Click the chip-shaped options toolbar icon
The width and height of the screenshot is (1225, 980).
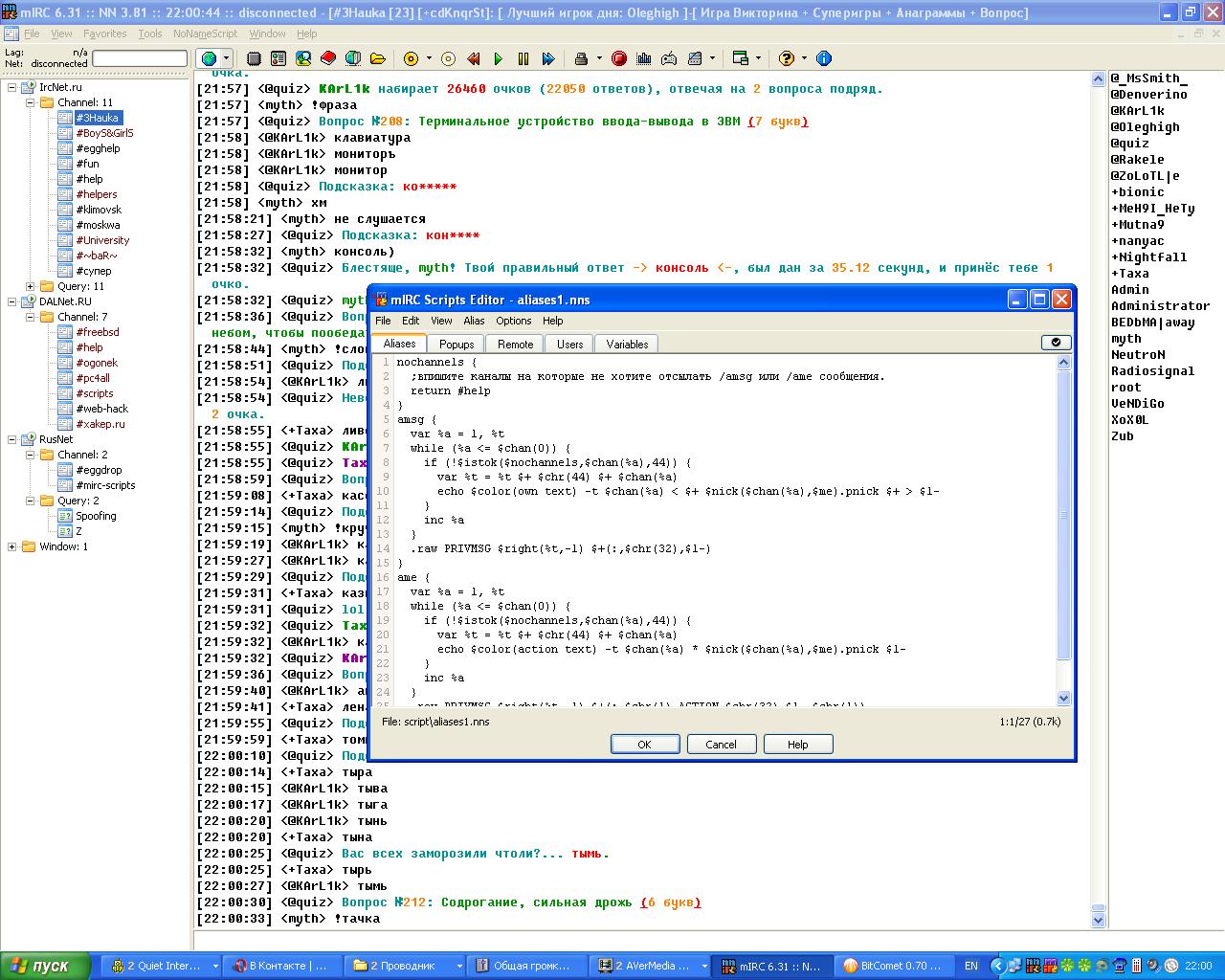click(x=254, y=58)
